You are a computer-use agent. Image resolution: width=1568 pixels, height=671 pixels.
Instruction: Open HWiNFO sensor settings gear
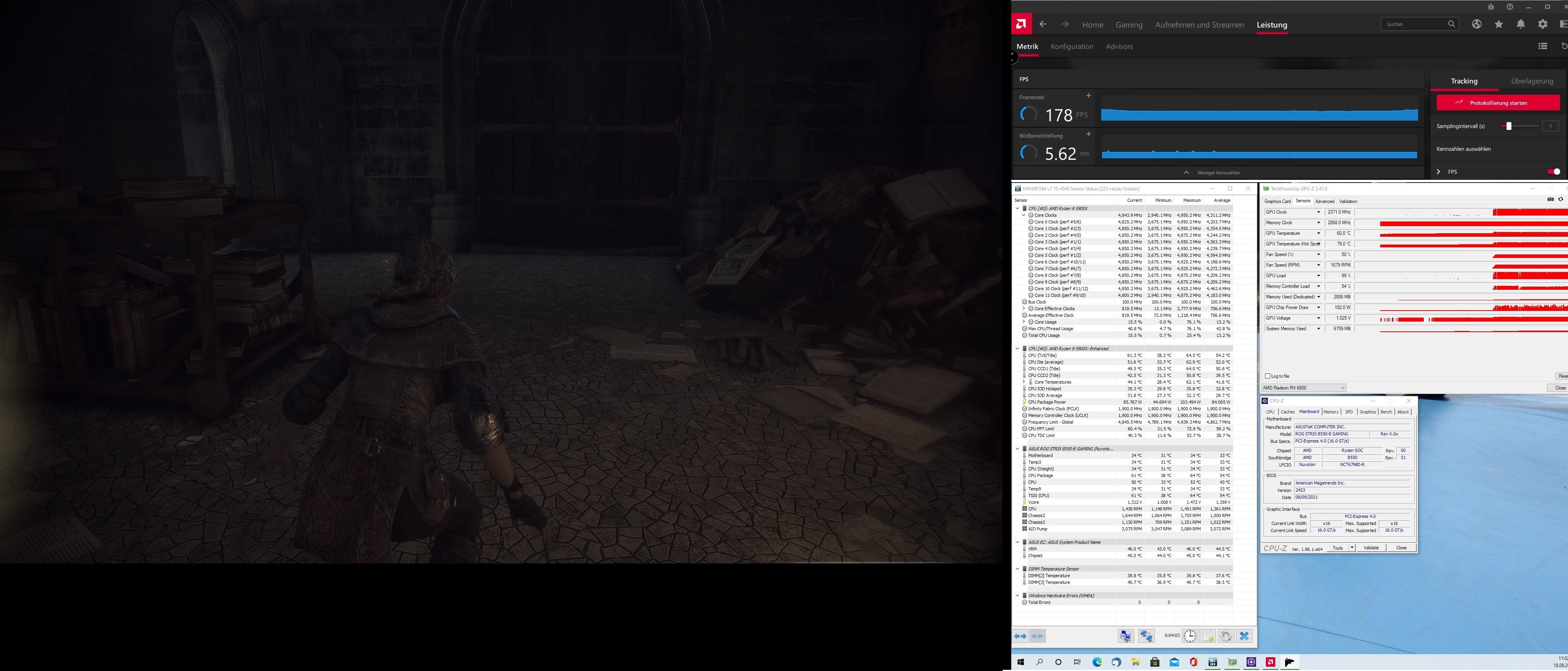pos(1226,636)
